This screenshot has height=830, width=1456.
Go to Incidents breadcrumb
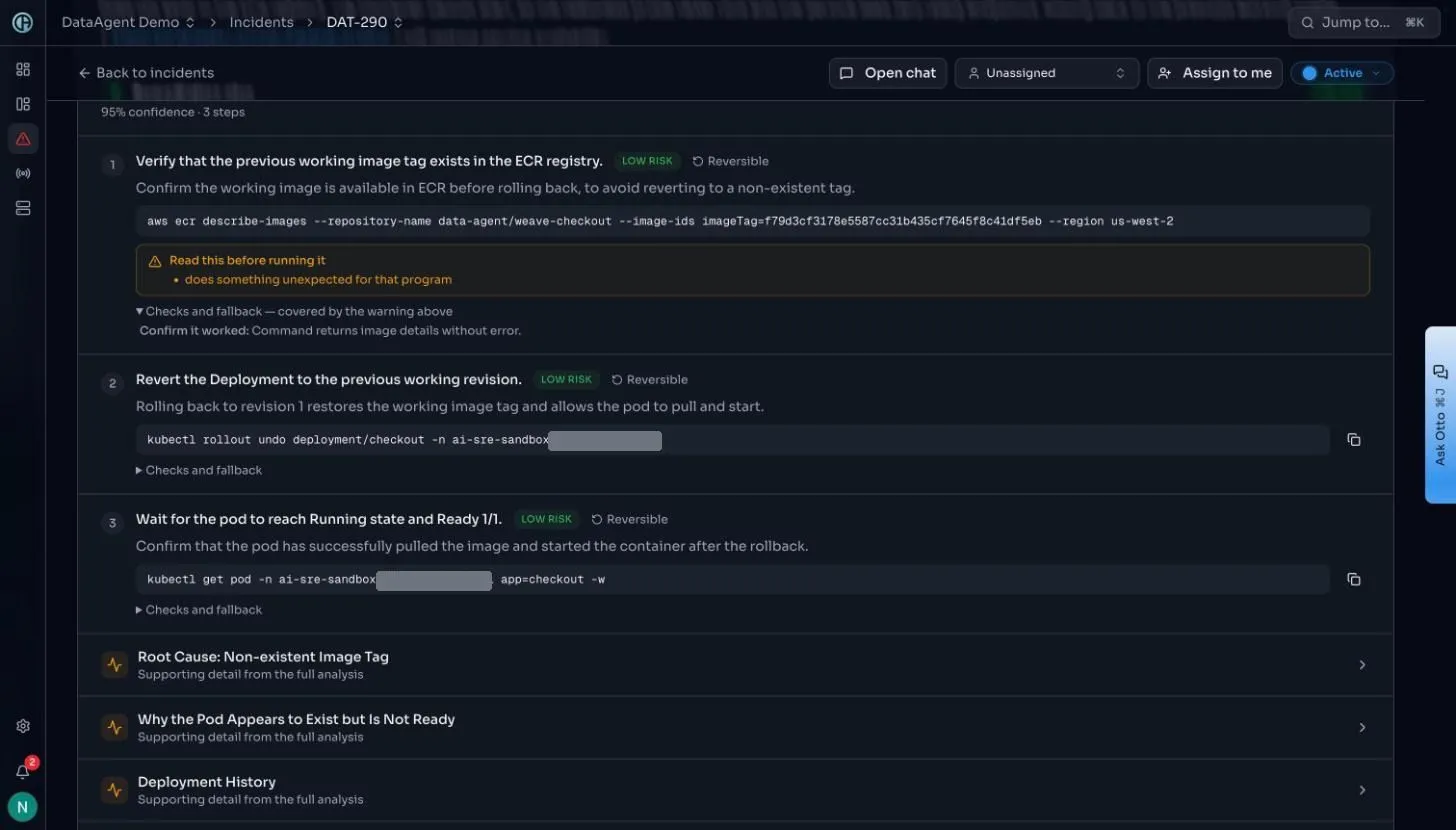(261, 22)
